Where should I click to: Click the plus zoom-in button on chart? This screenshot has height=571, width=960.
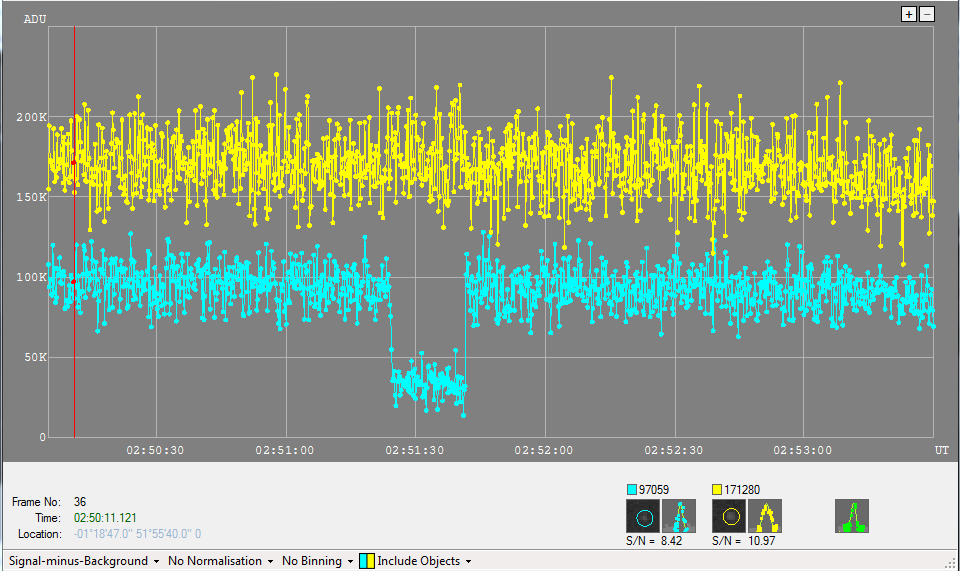coord(908,14)
